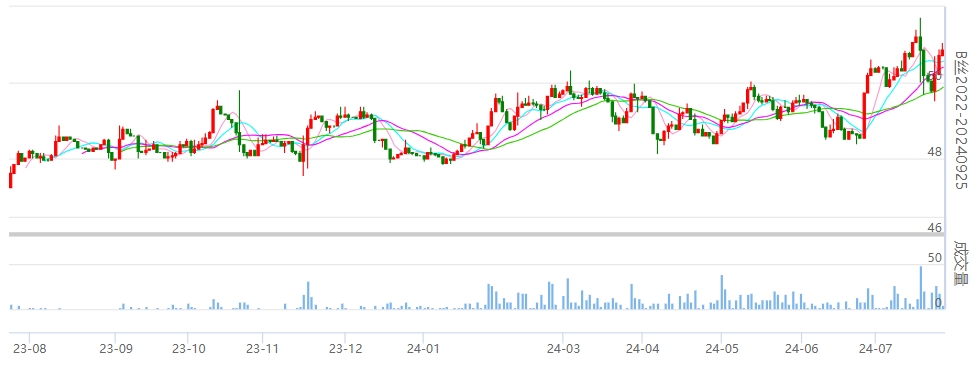Click the 46 price axis label
Viewport: 979px width, 367px height.
(934, 228)
